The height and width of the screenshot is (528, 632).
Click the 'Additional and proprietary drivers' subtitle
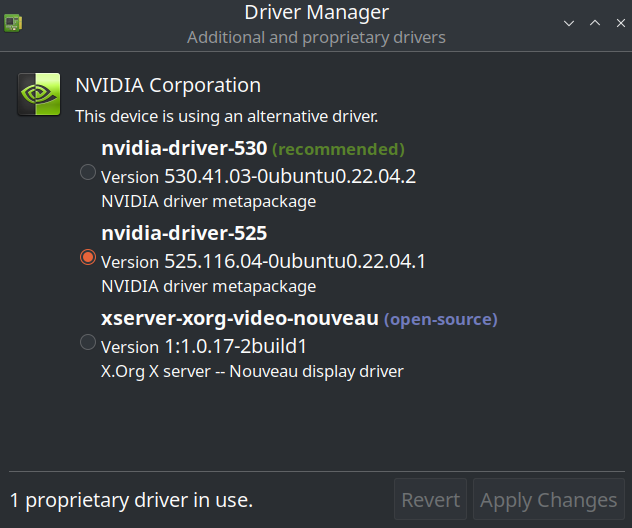point(316,37)
